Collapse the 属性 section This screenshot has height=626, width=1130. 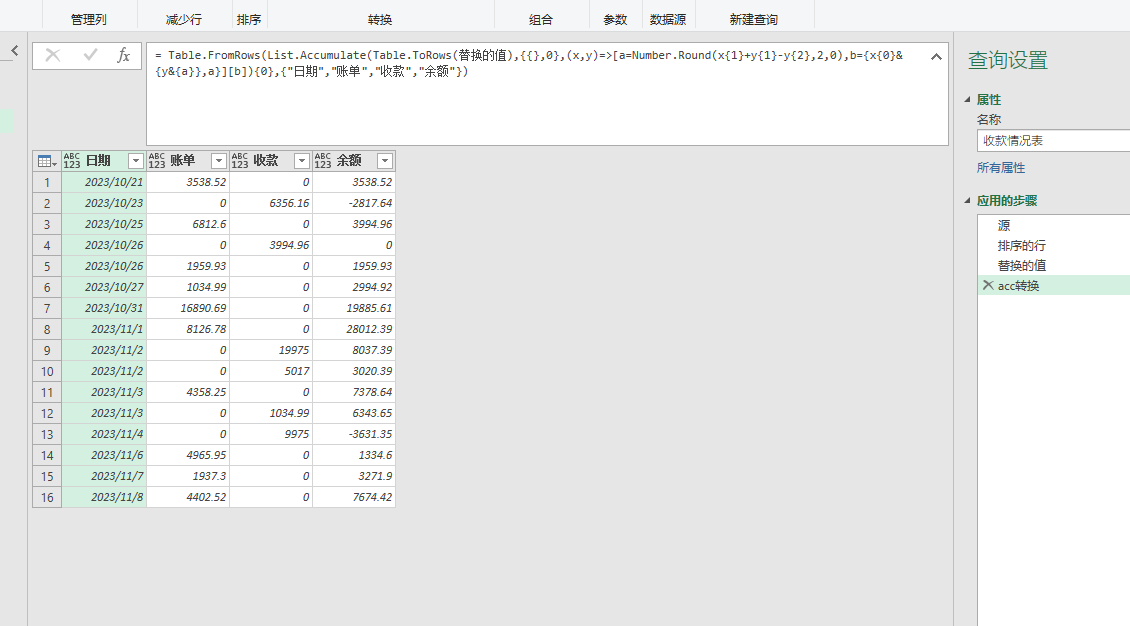966,100
